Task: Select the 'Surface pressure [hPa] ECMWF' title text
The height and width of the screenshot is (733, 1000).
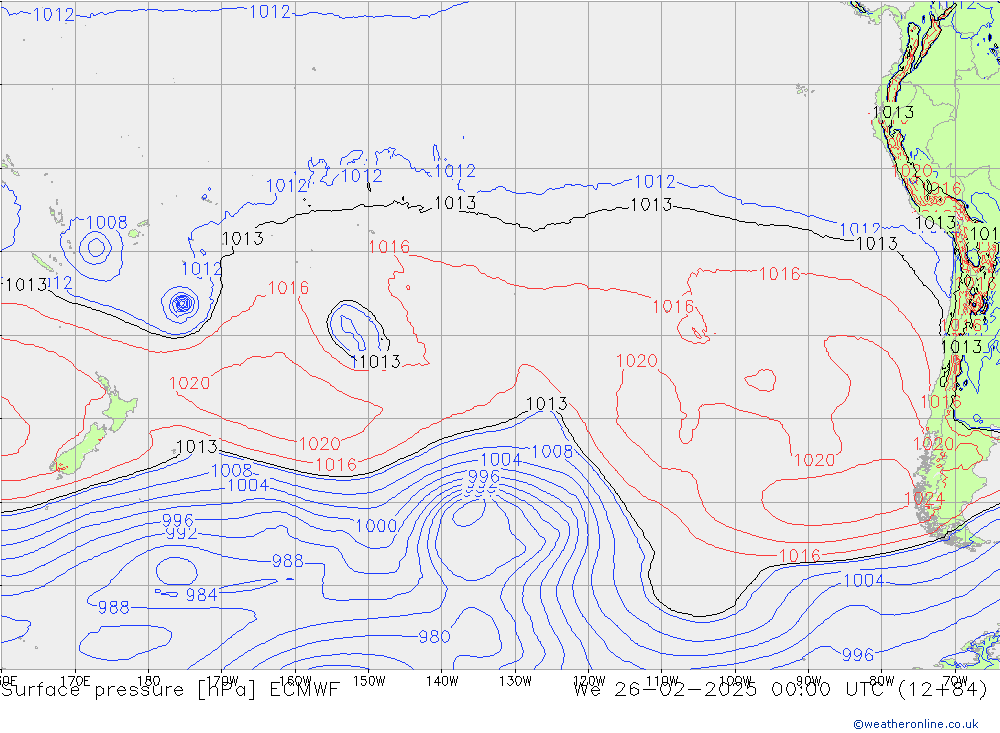Action: click(x=170, y=690)
